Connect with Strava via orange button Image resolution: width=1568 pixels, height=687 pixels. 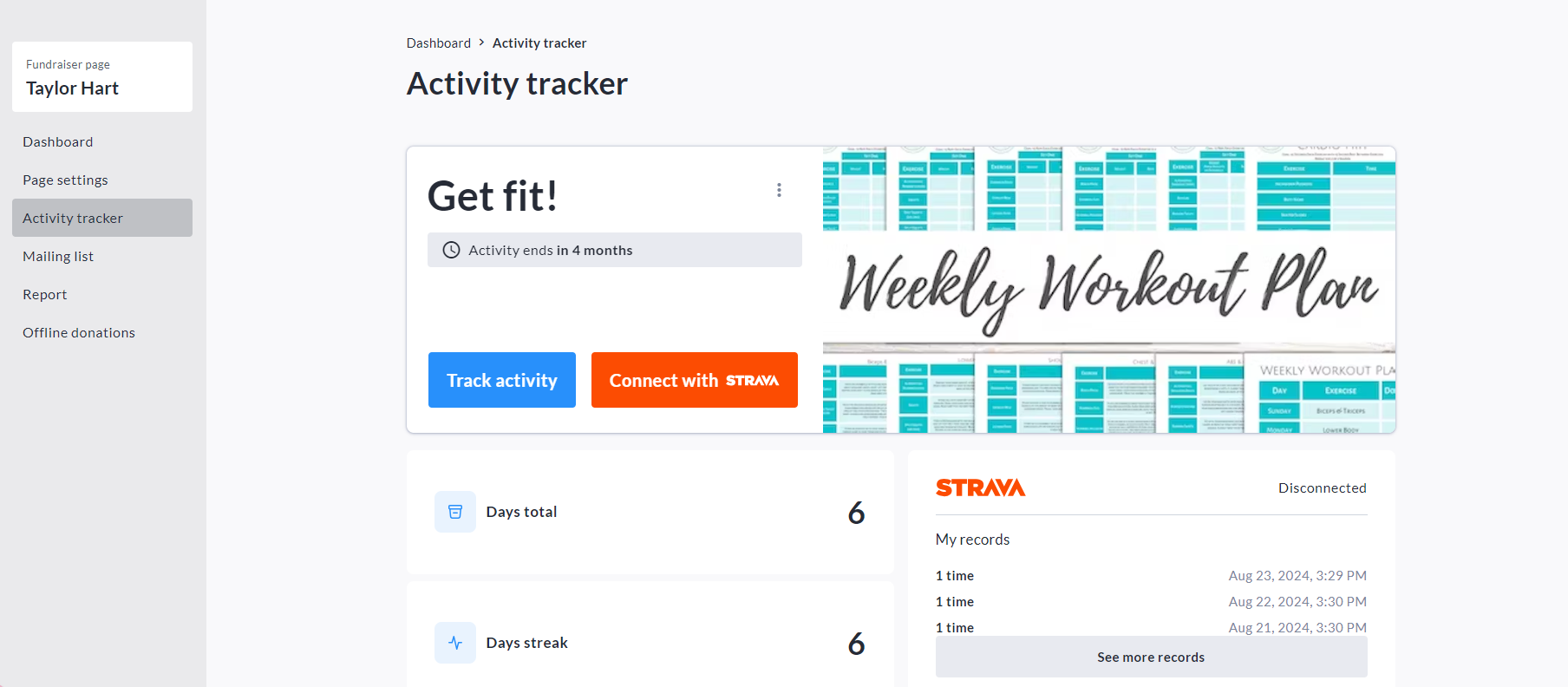[694, 380]
